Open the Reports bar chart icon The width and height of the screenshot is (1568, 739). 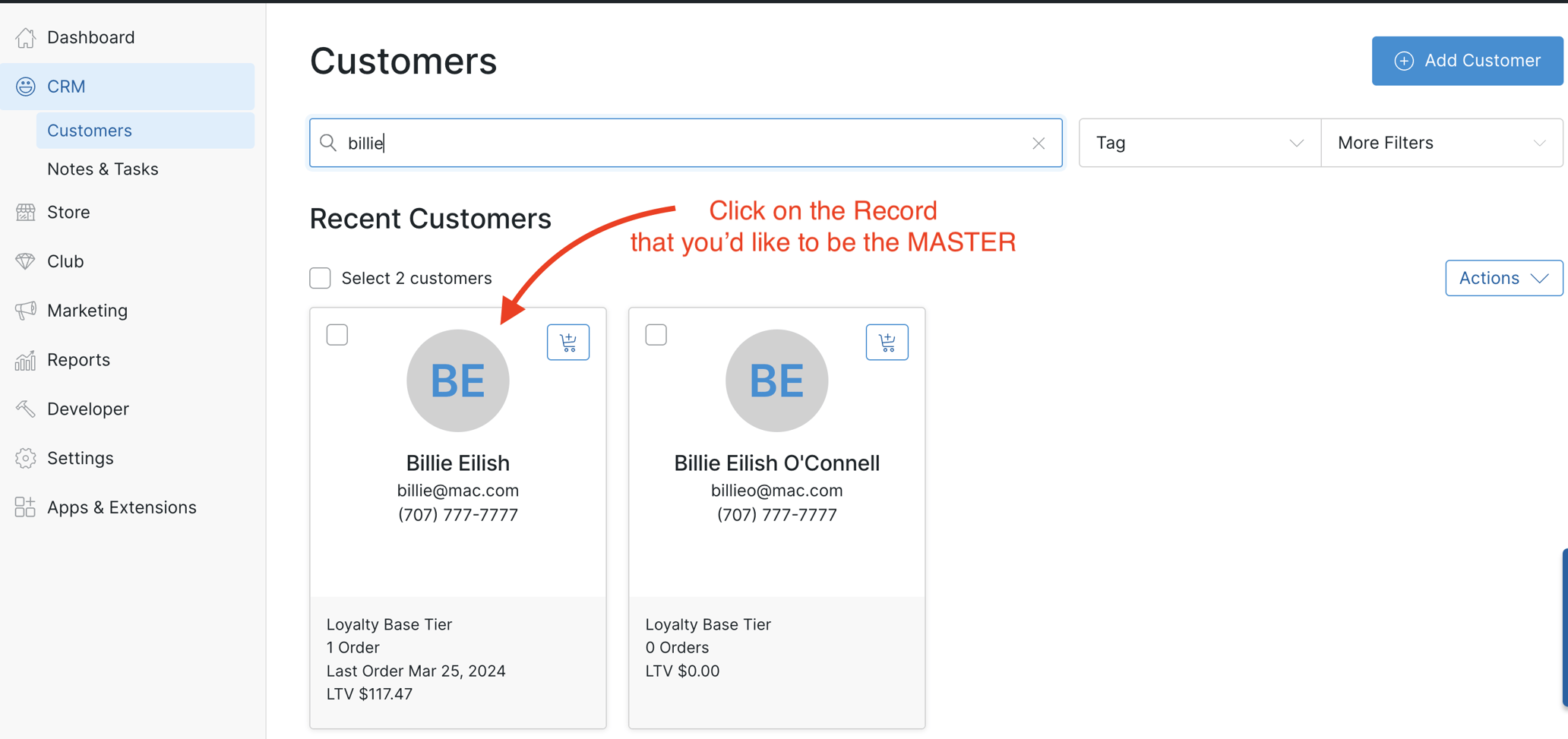25,359
